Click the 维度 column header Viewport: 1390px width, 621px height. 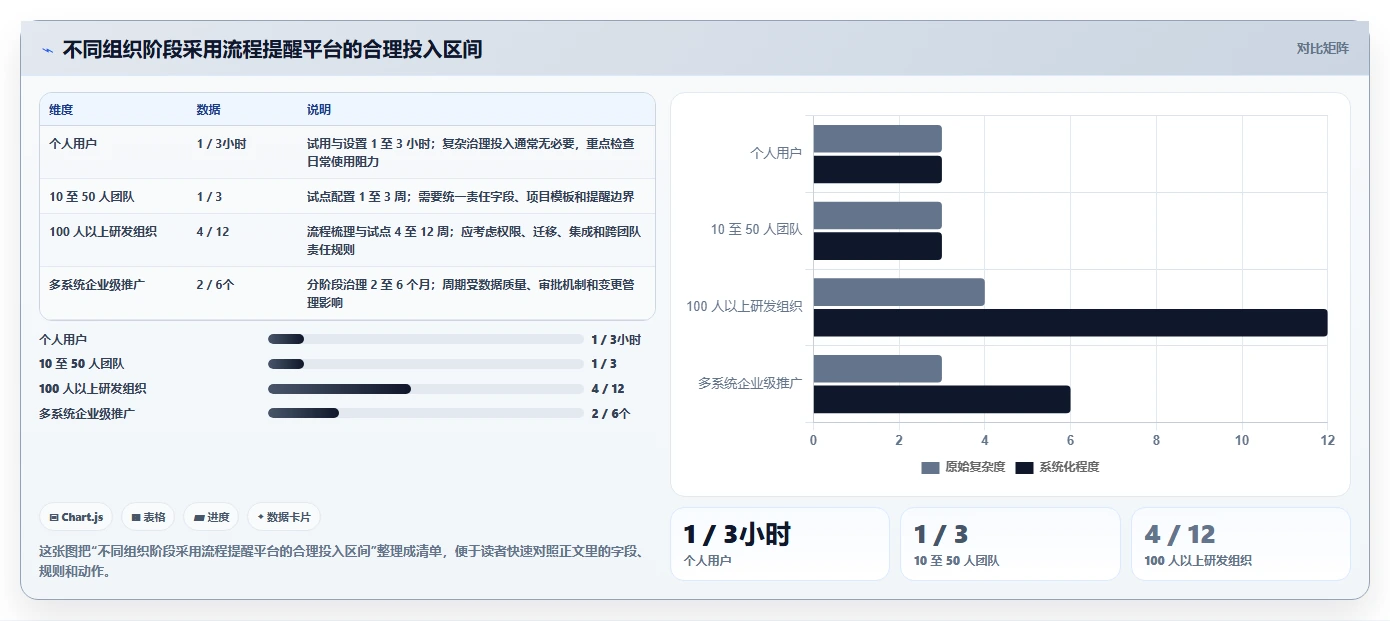point(61,110)
